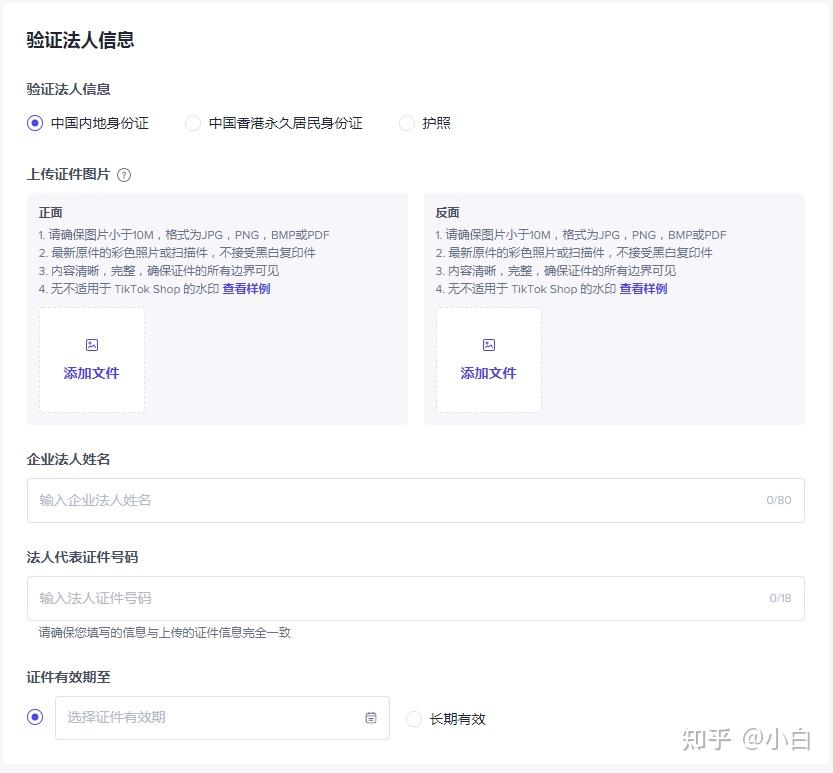
Task: Focus the 法人代表证件号码 input field
Action: 416,598
